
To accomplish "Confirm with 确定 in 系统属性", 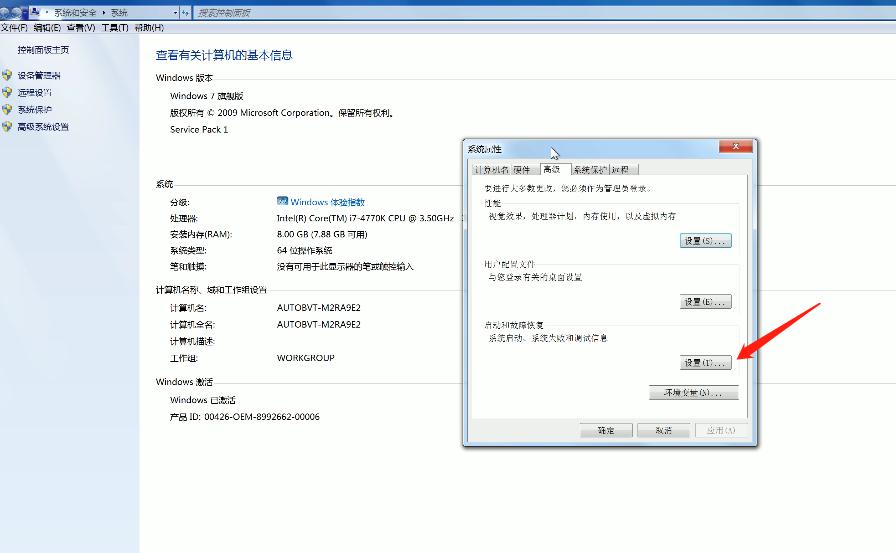I will pos(606,430).
